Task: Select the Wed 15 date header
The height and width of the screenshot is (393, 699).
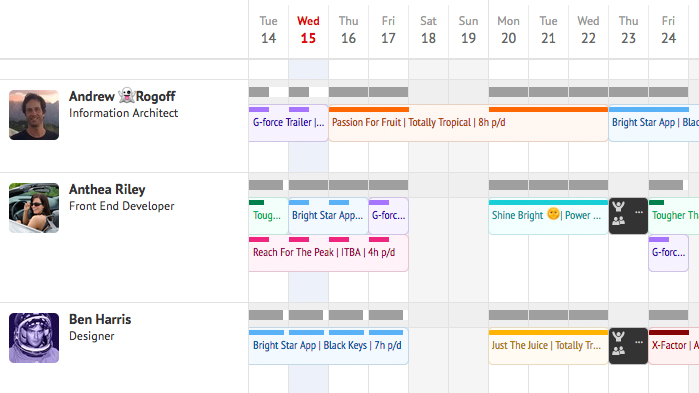Action: (x=308, y=30)
